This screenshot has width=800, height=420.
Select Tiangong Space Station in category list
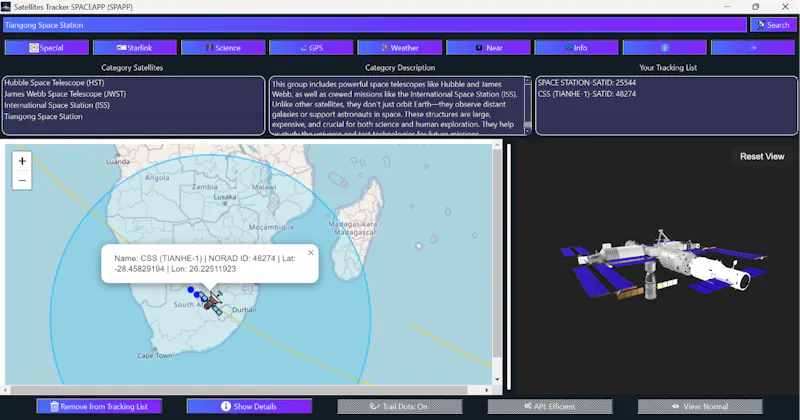43,116
